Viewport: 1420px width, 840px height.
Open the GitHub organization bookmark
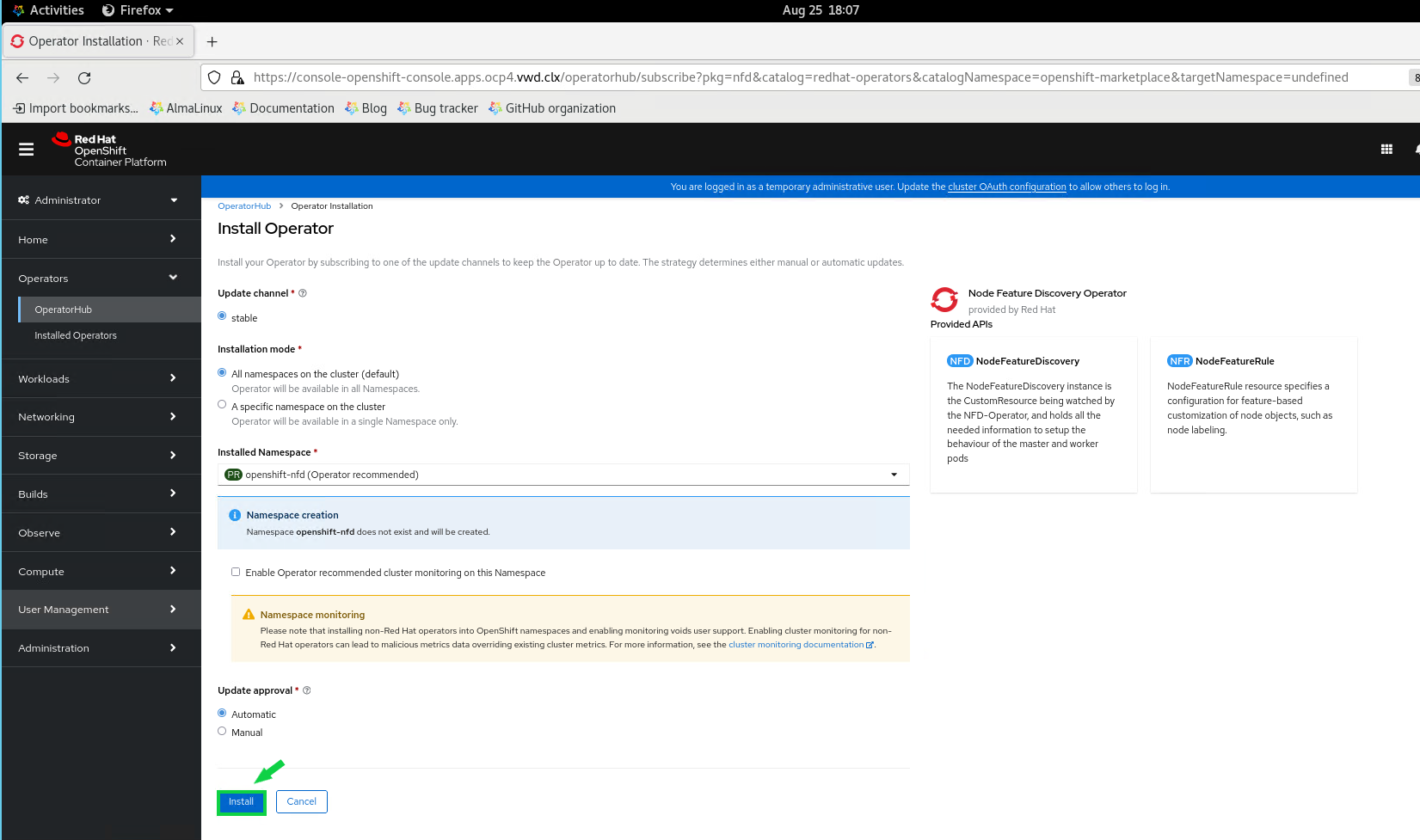(x=551, y=108)
